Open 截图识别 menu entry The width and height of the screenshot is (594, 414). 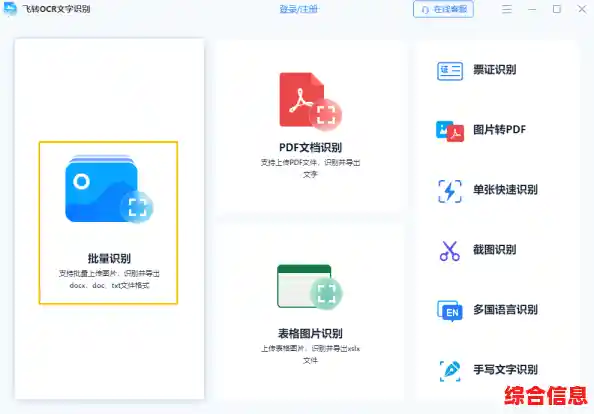(494, 250)
